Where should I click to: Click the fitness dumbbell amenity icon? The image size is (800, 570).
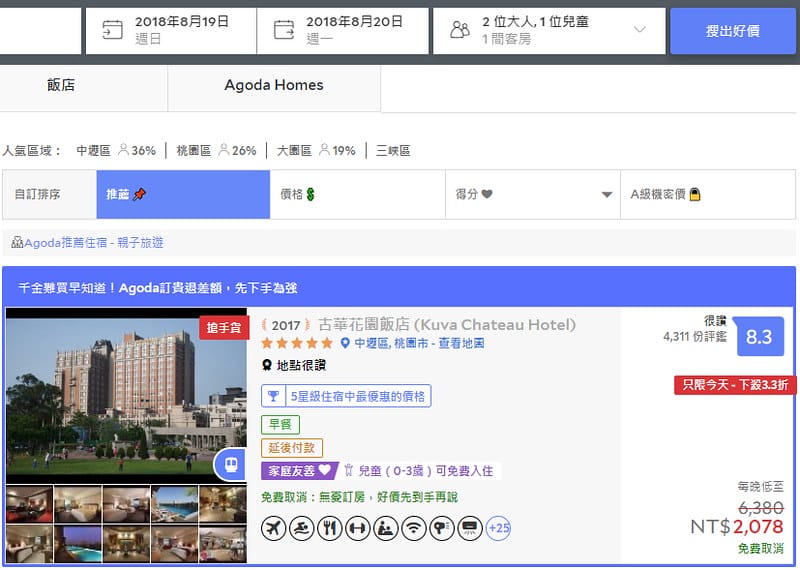click(358, 528)
